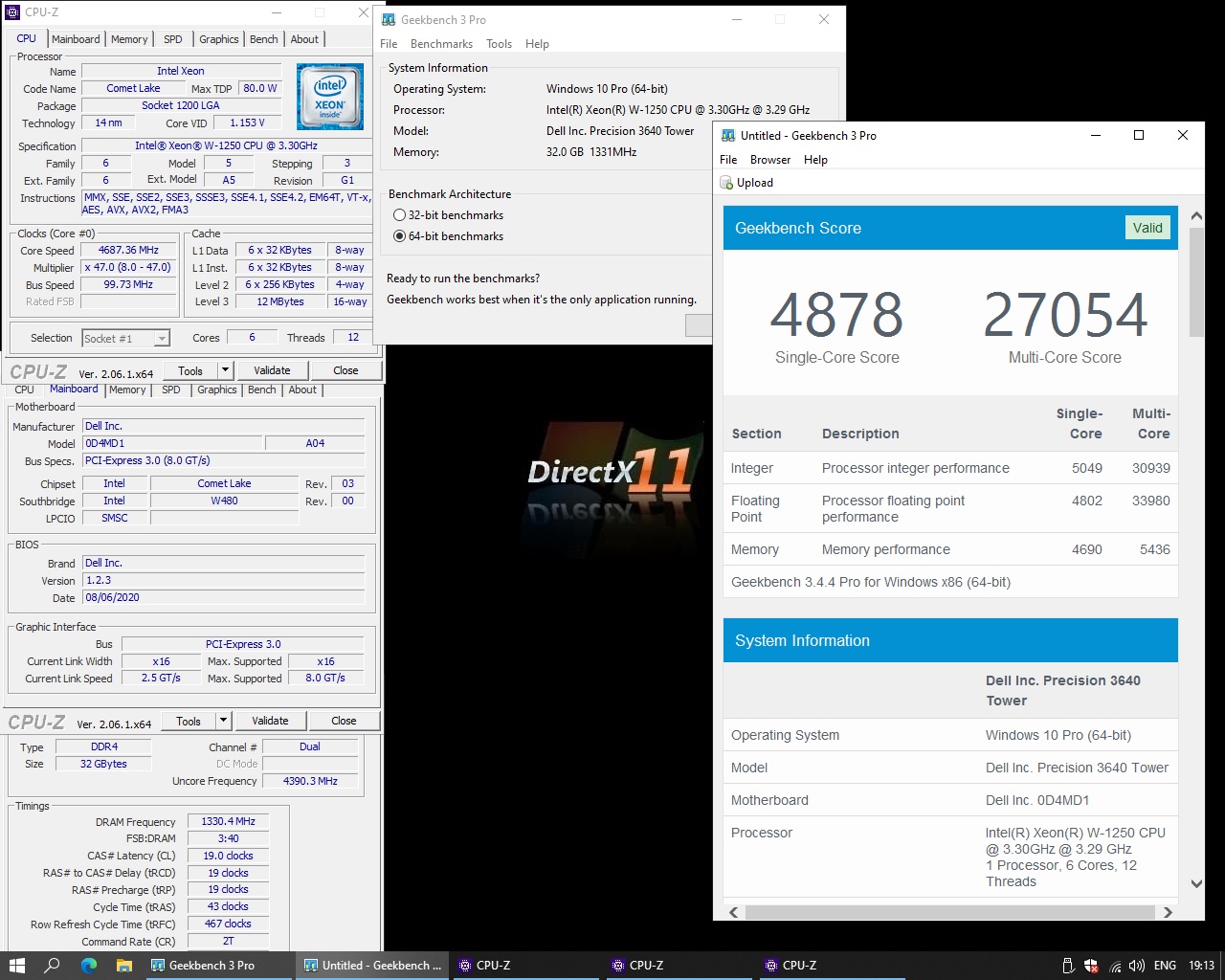
Task: Click the Close button in the Mainboard CPU-Z window
Action: click(x=344, y=721)
